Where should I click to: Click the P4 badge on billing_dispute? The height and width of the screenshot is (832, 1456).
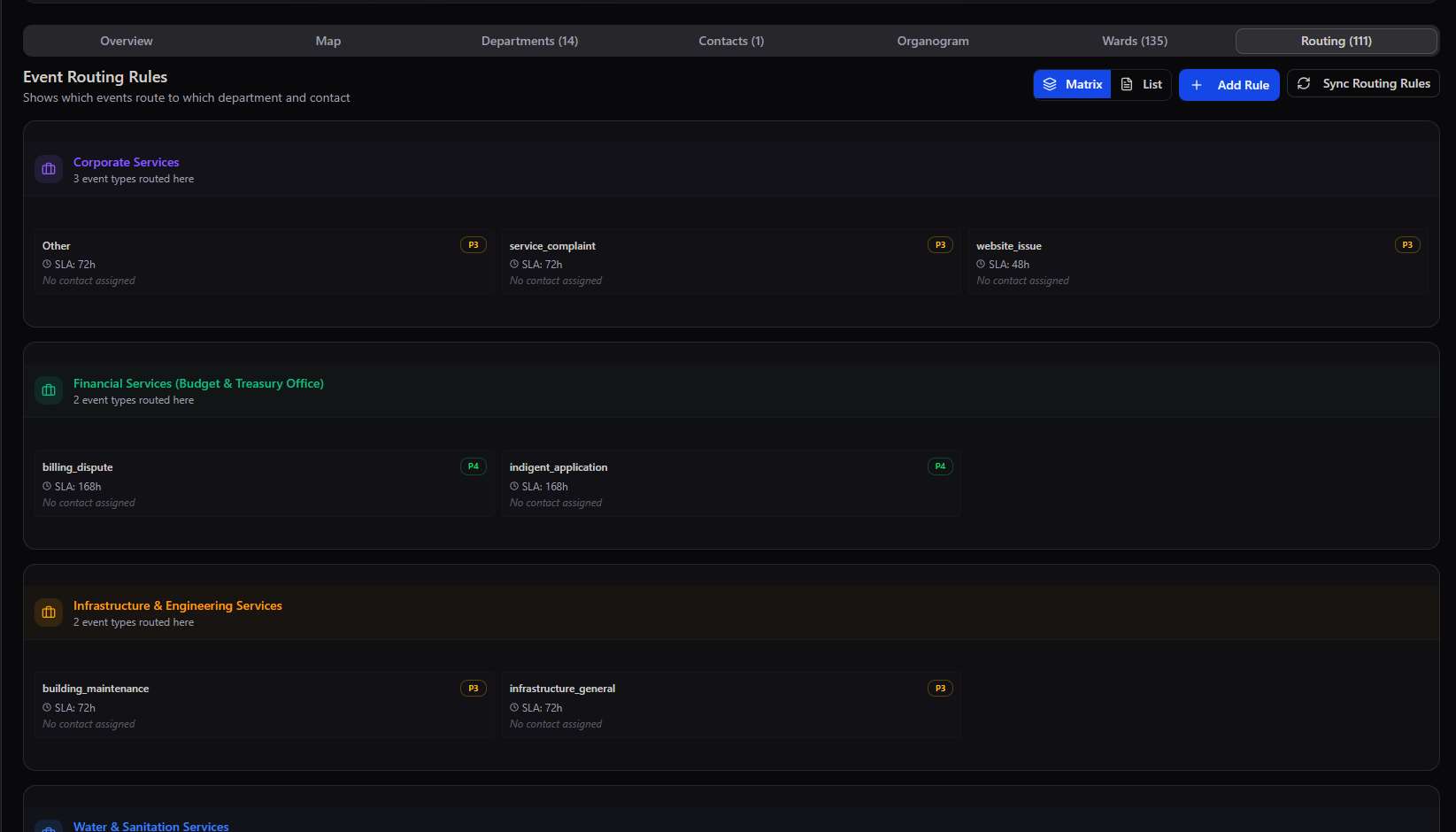click(474, 466)
